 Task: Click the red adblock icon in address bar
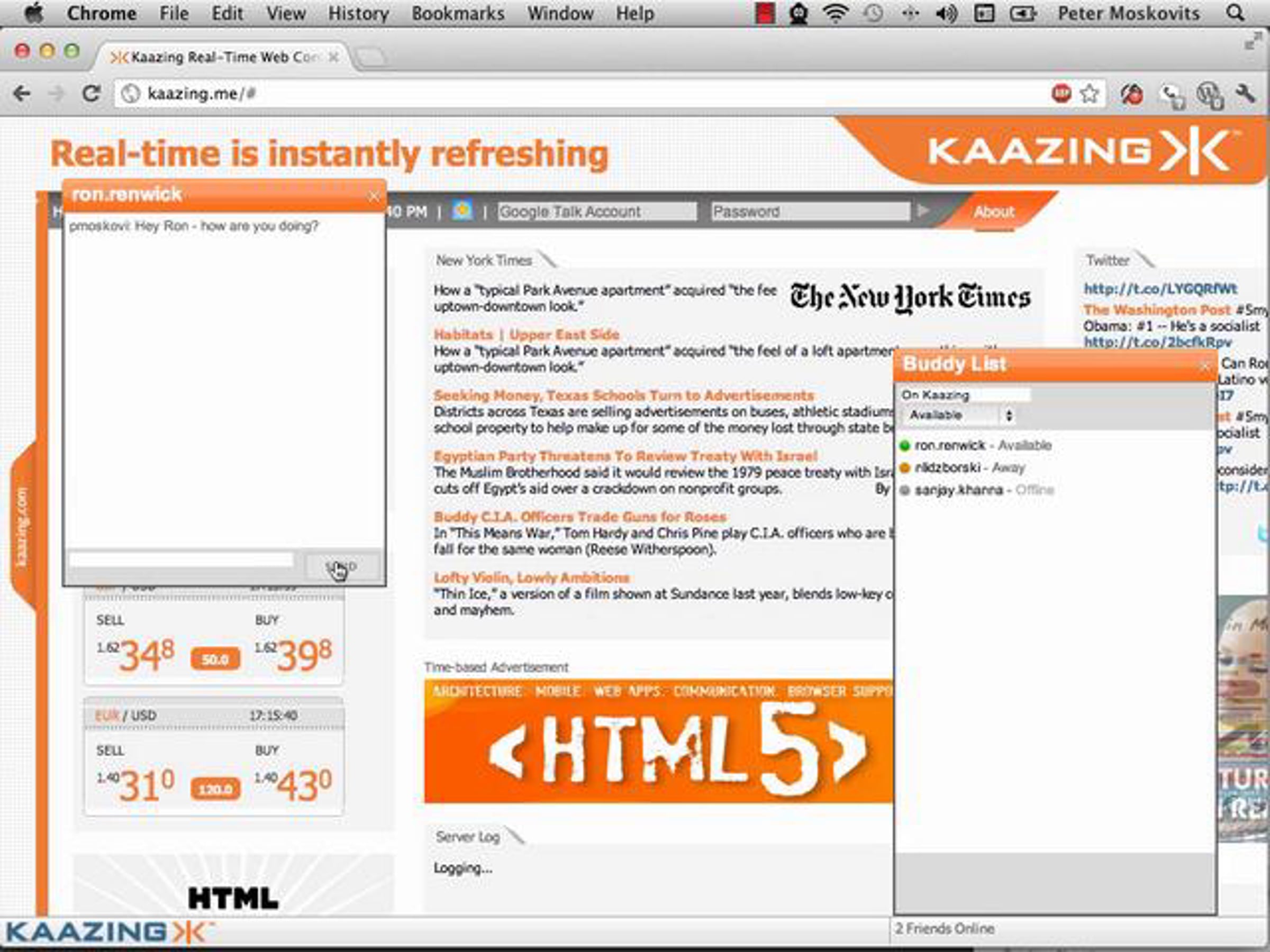[1061, 93]
